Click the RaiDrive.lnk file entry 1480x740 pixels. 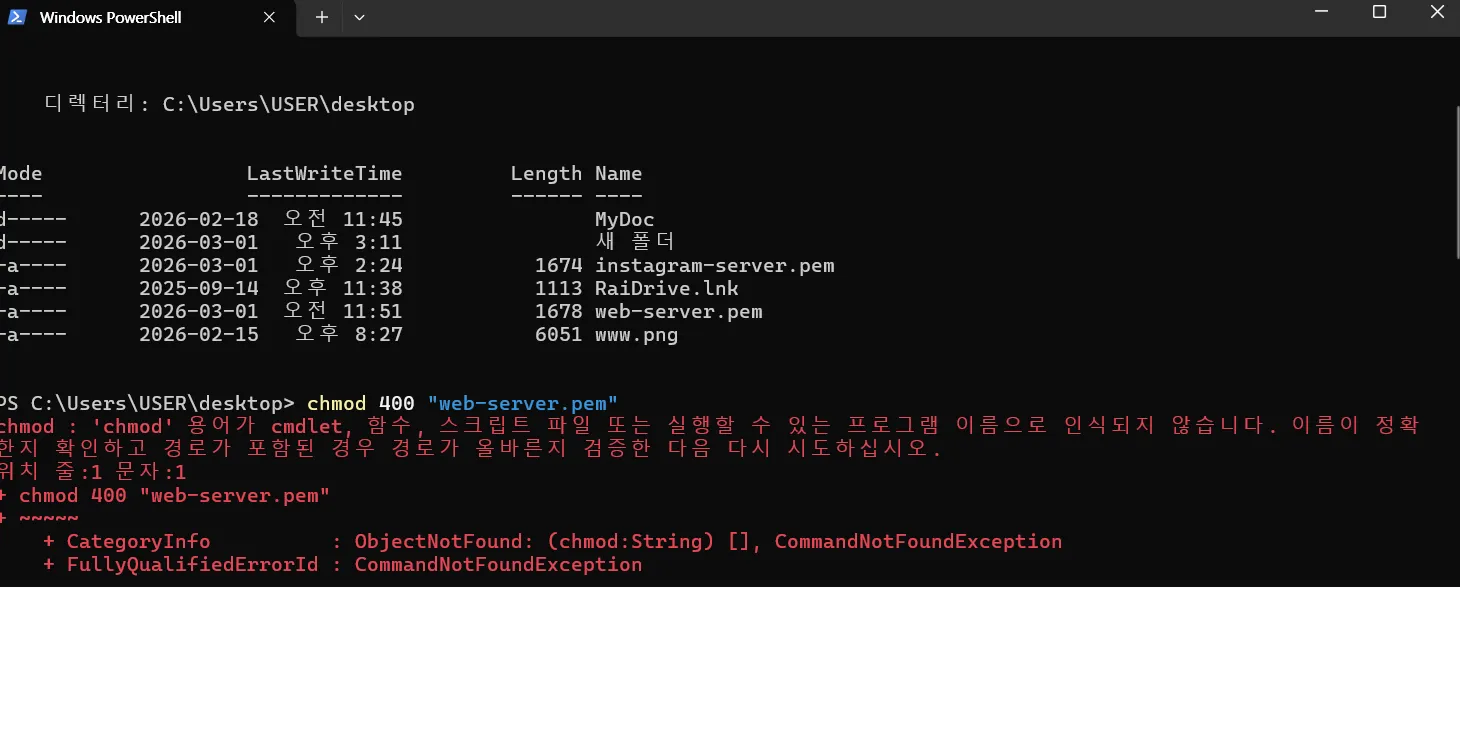click(666, 288)
